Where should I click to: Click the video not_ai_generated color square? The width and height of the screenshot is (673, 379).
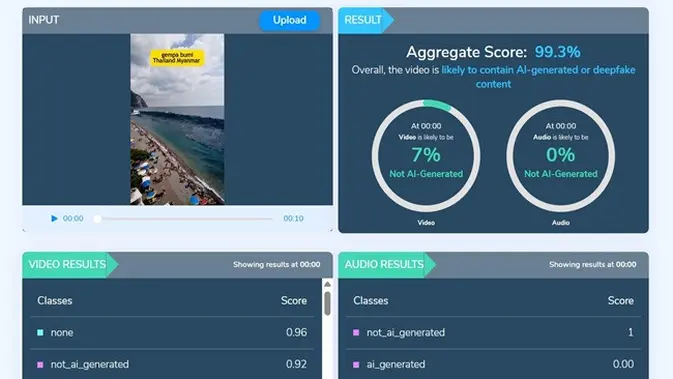click(40, 364)
